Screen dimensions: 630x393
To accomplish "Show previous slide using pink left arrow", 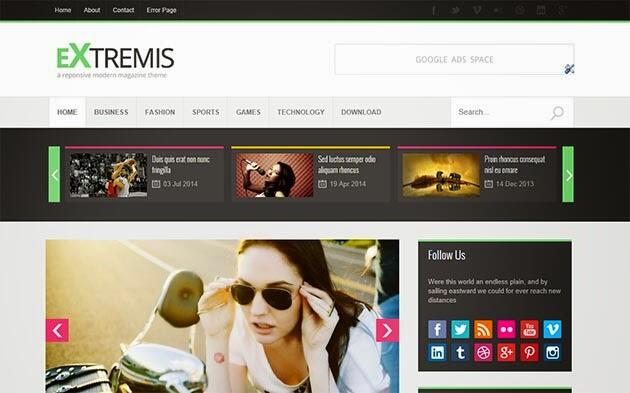I will (57, 330).
